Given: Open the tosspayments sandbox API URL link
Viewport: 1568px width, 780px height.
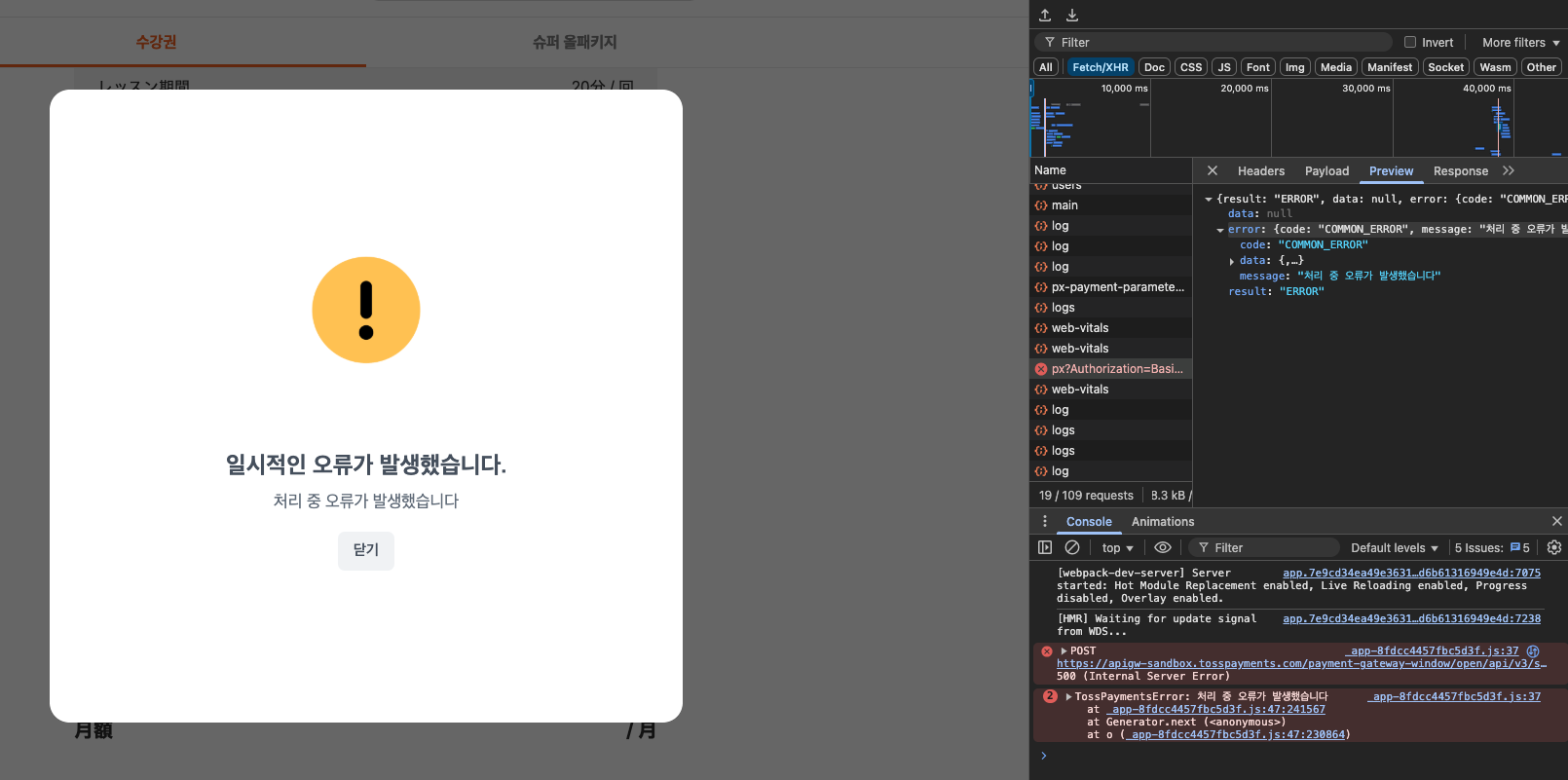Looking at the screenshot, I should point(1301,663).
